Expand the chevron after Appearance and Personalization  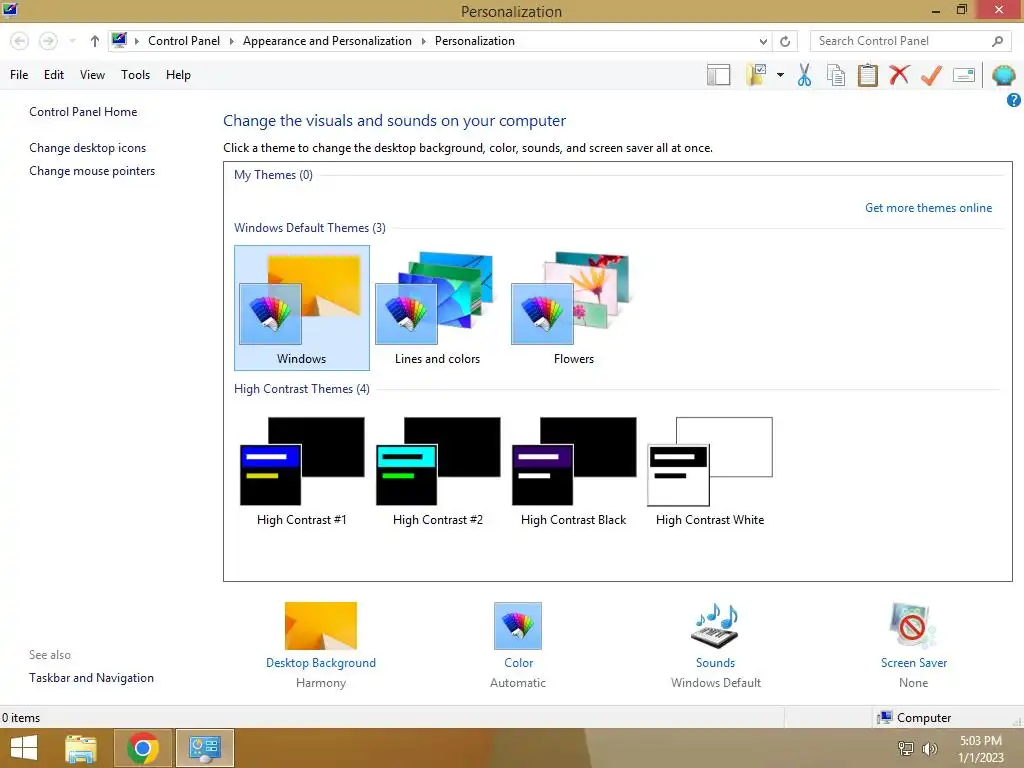point(423,41)
